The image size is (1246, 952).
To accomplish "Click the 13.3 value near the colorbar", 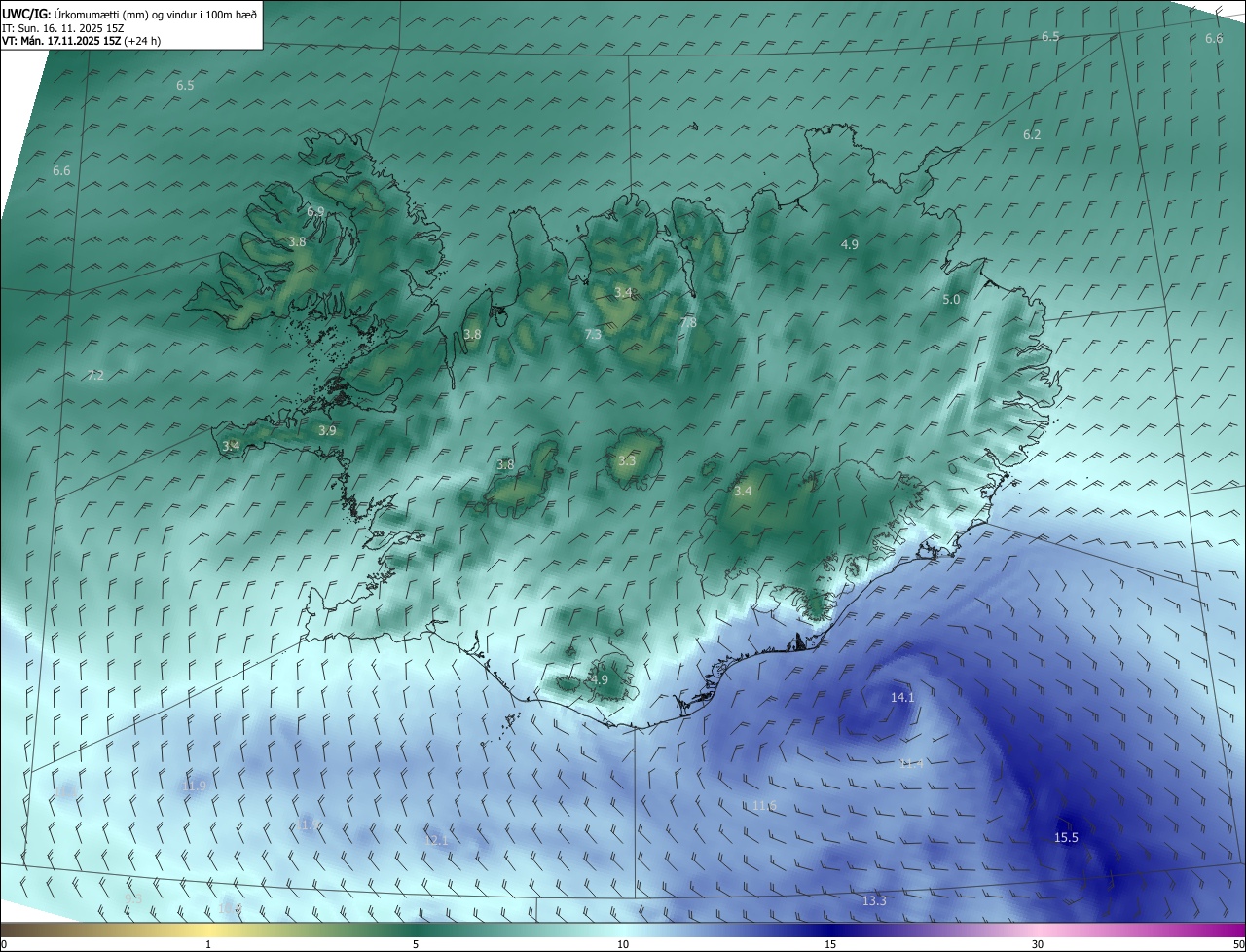I will pyautogui.click(x=874, y=901).
